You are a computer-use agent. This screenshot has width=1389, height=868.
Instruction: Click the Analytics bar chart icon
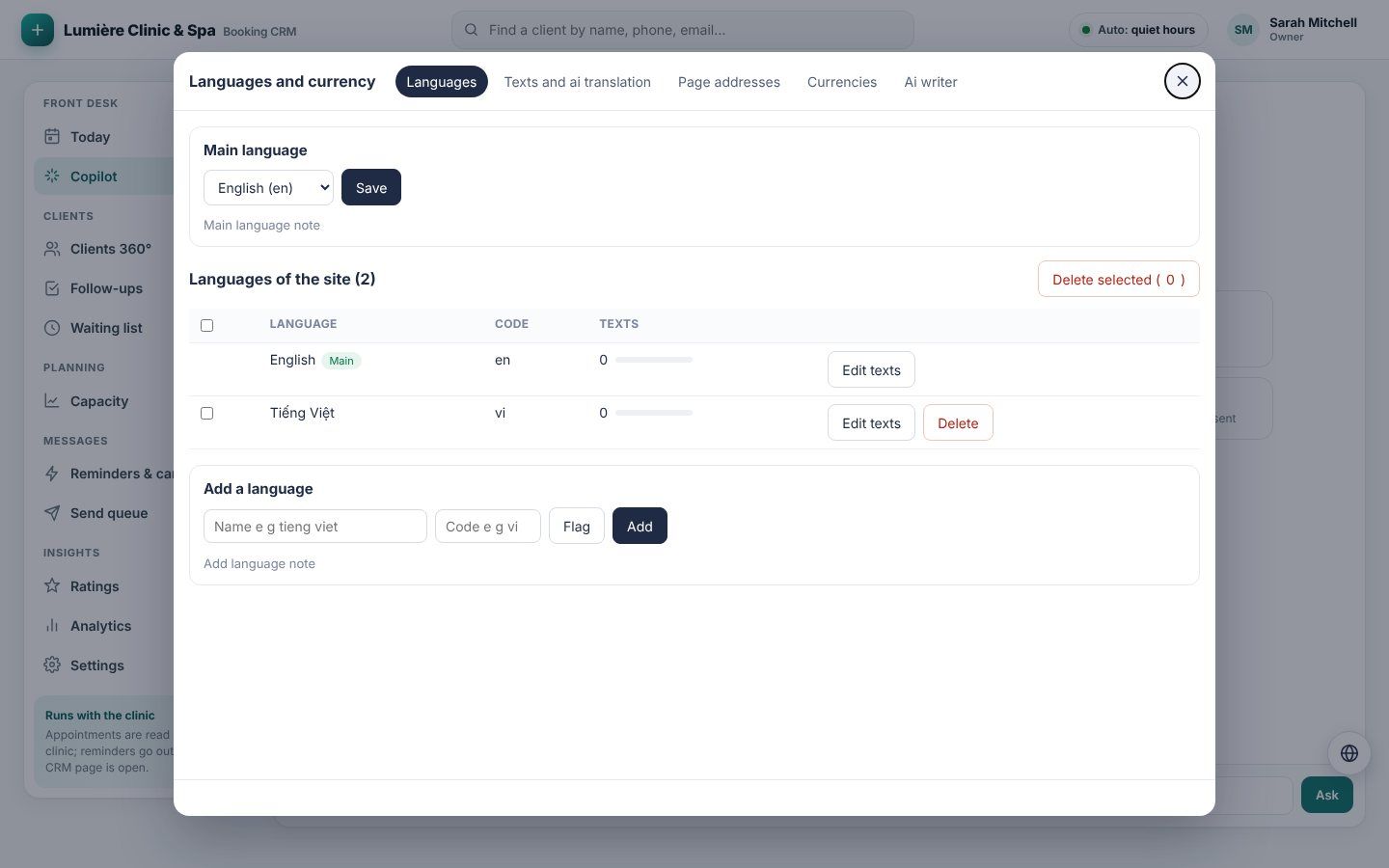52,626
